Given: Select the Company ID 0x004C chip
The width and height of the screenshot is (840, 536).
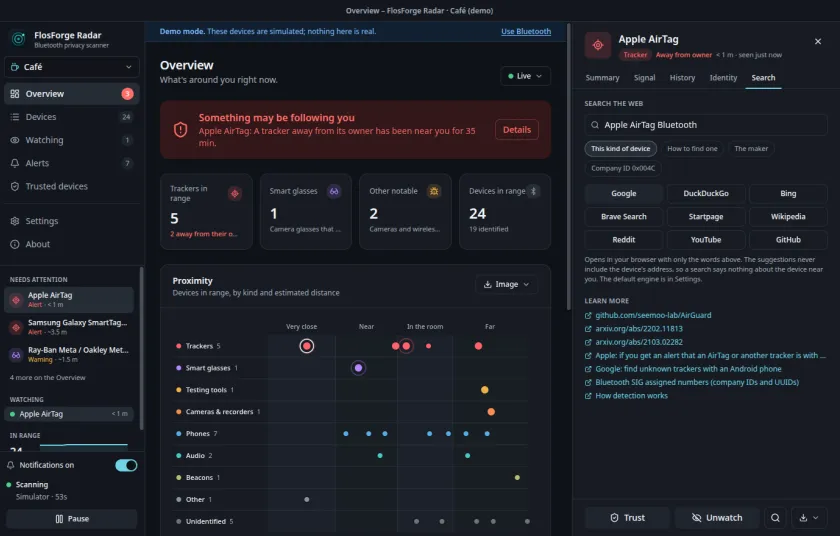Looking at the screenshot, I should point(622,168).
